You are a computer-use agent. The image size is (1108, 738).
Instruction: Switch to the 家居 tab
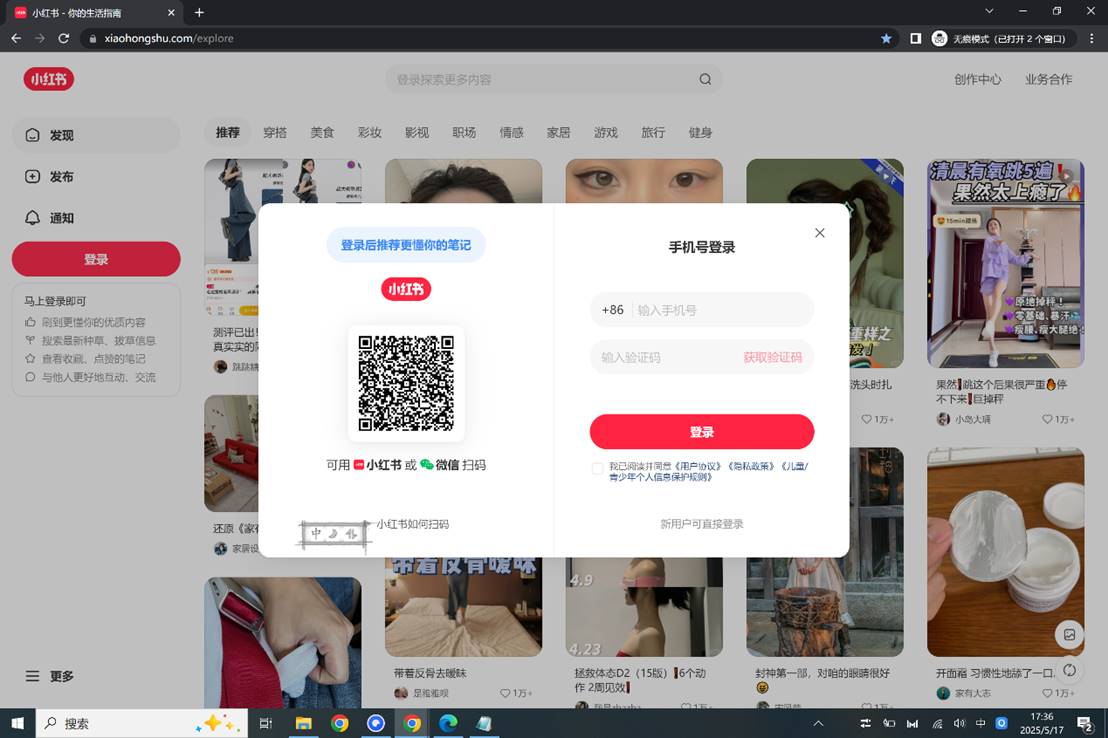click(x=558, y=132)
